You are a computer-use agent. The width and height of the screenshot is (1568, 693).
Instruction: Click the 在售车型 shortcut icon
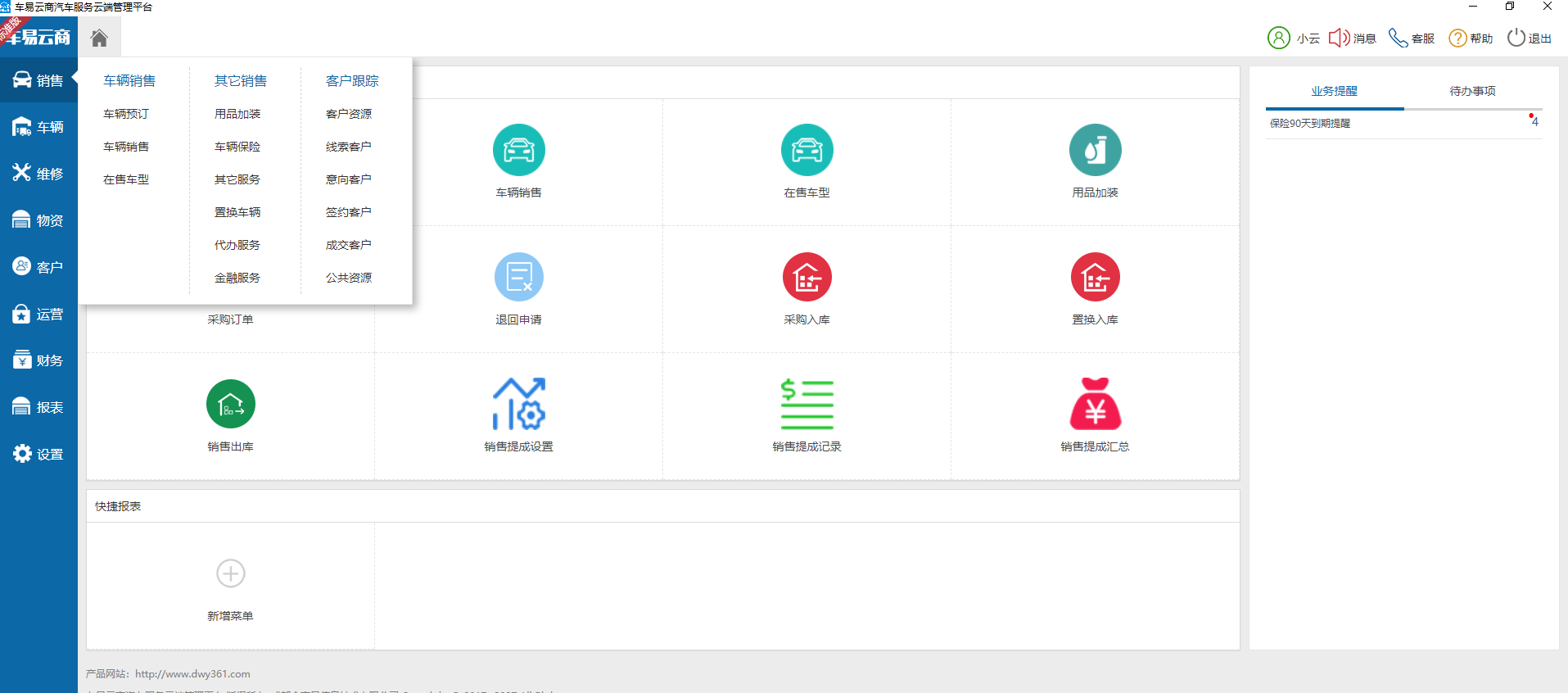[x=807, y=150]
